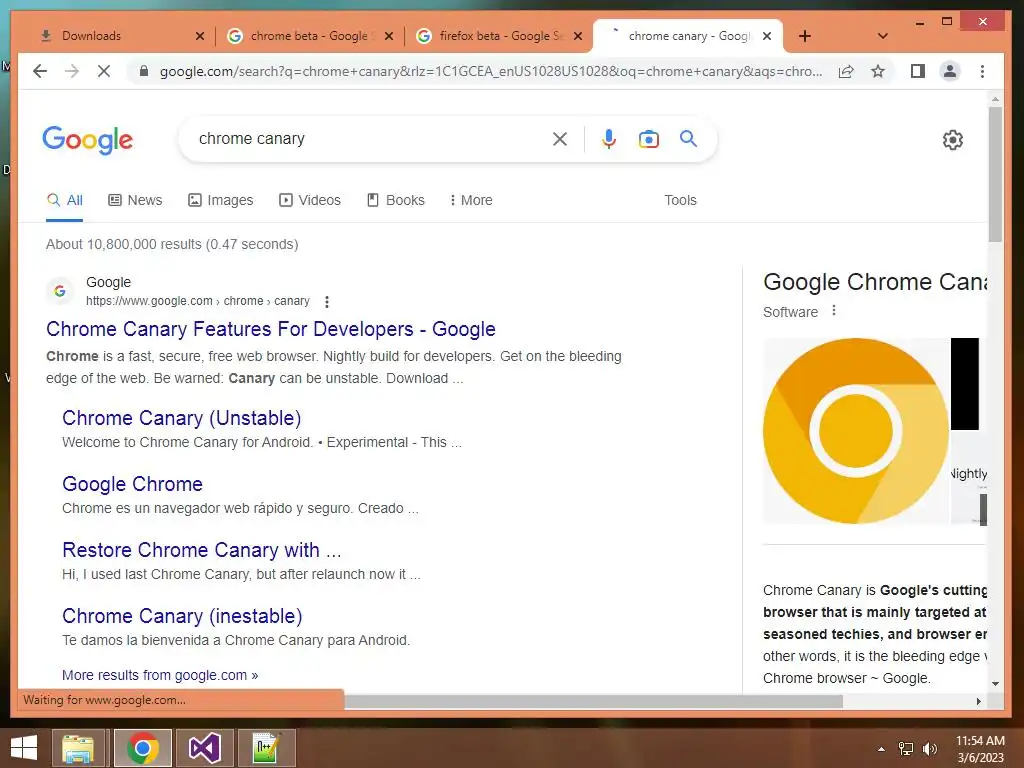Open a new tab with the plus button
This screenshot has width=1024, height=768.
pyautogui.click(x=805, y=36)
